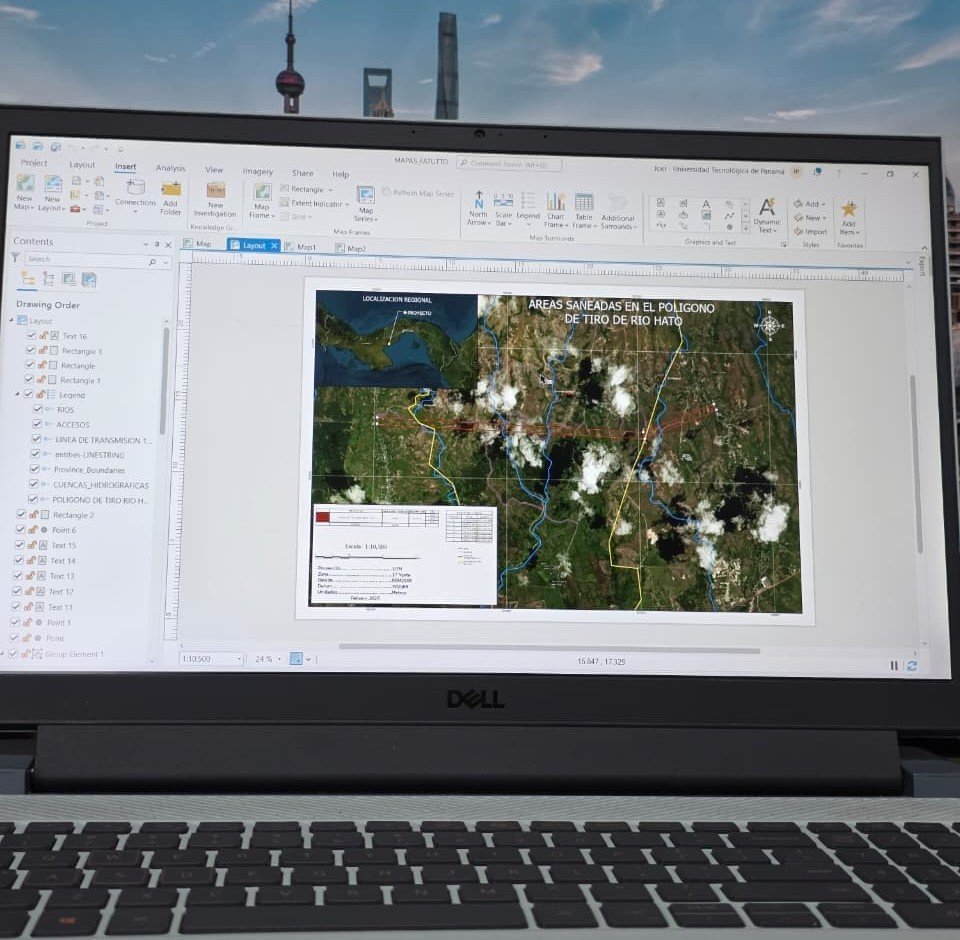Switch to the Map1 view tab
Viewport: 960px width, 940px height.
301,247
